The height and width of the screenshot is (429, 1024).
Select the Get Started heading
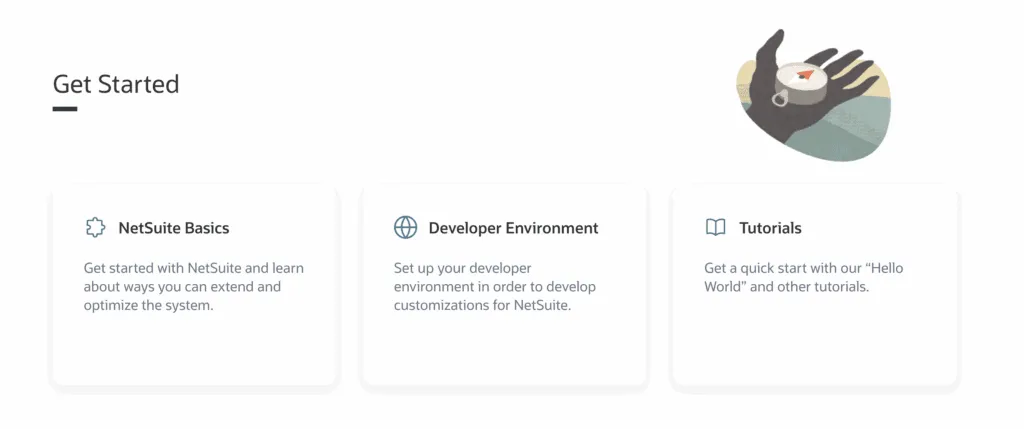point(116,84)
